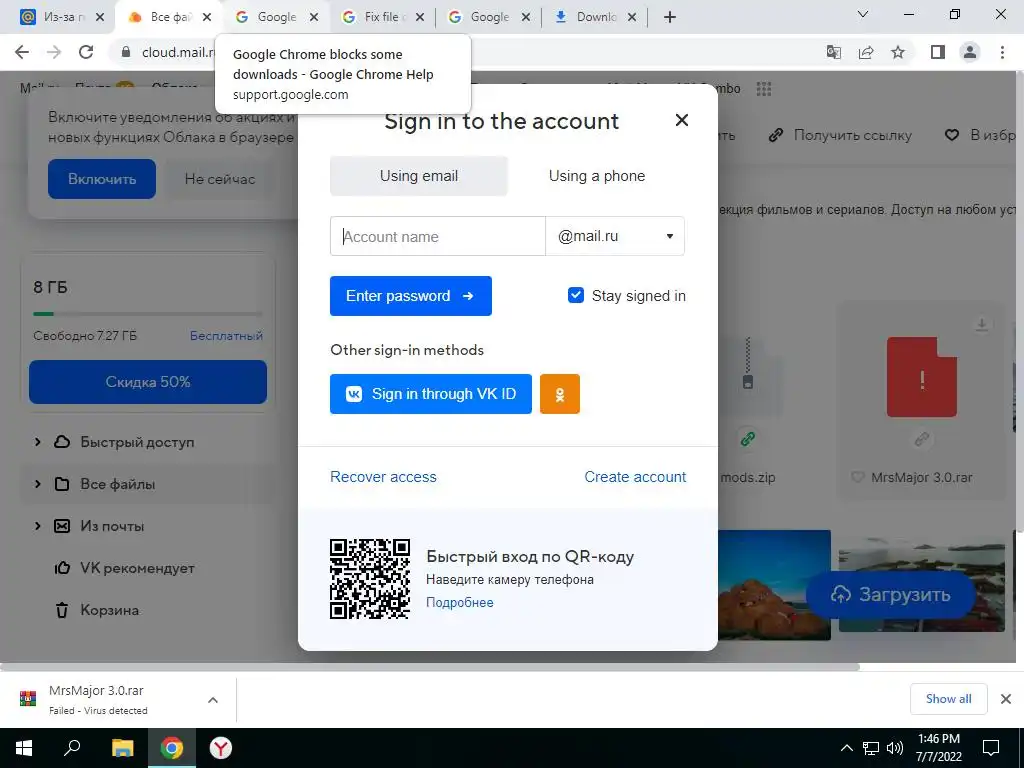Click the Enter password button
The image size is (1024, 768).
point(410,296)
